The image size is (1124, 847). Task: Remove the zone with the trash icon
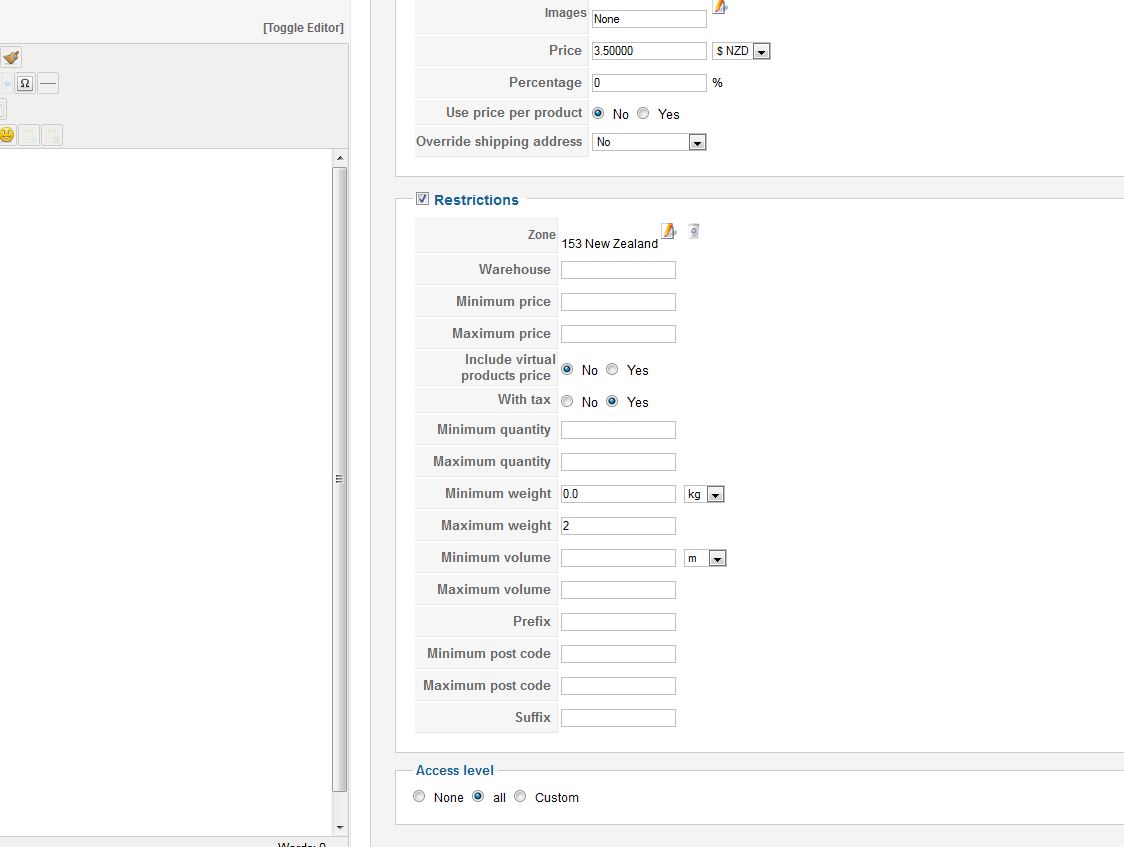[x=694, y=231]
